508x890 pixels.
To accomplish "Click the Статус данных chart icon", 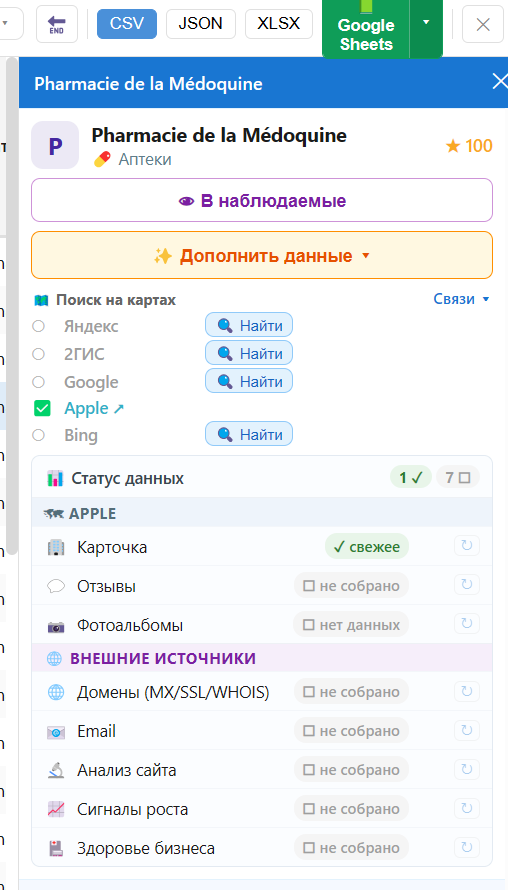I will click(x=55, y=478).
